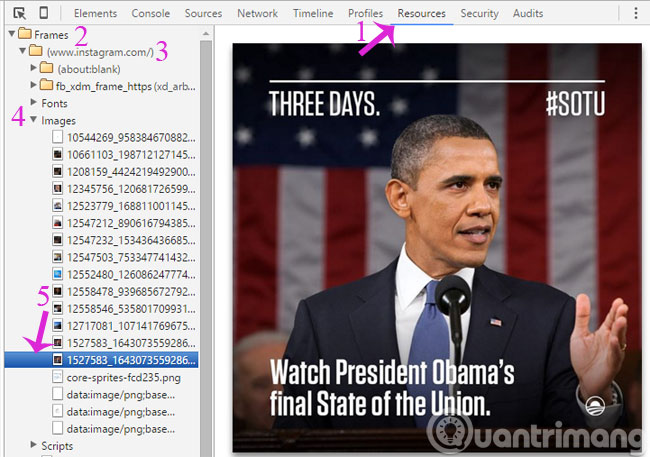Select image 12558546_535801709931...

pos(131,309)
